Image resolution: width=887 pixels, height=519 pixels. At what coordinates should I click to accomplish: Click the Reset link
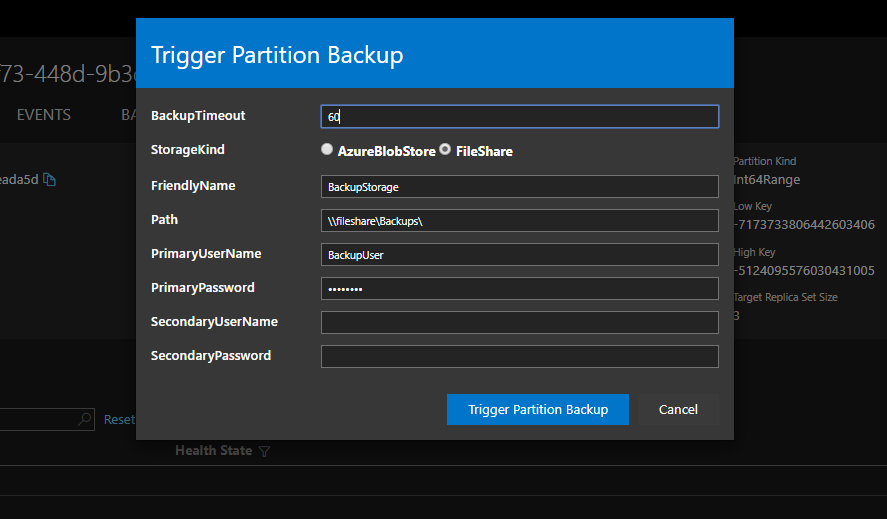point(119,420)
